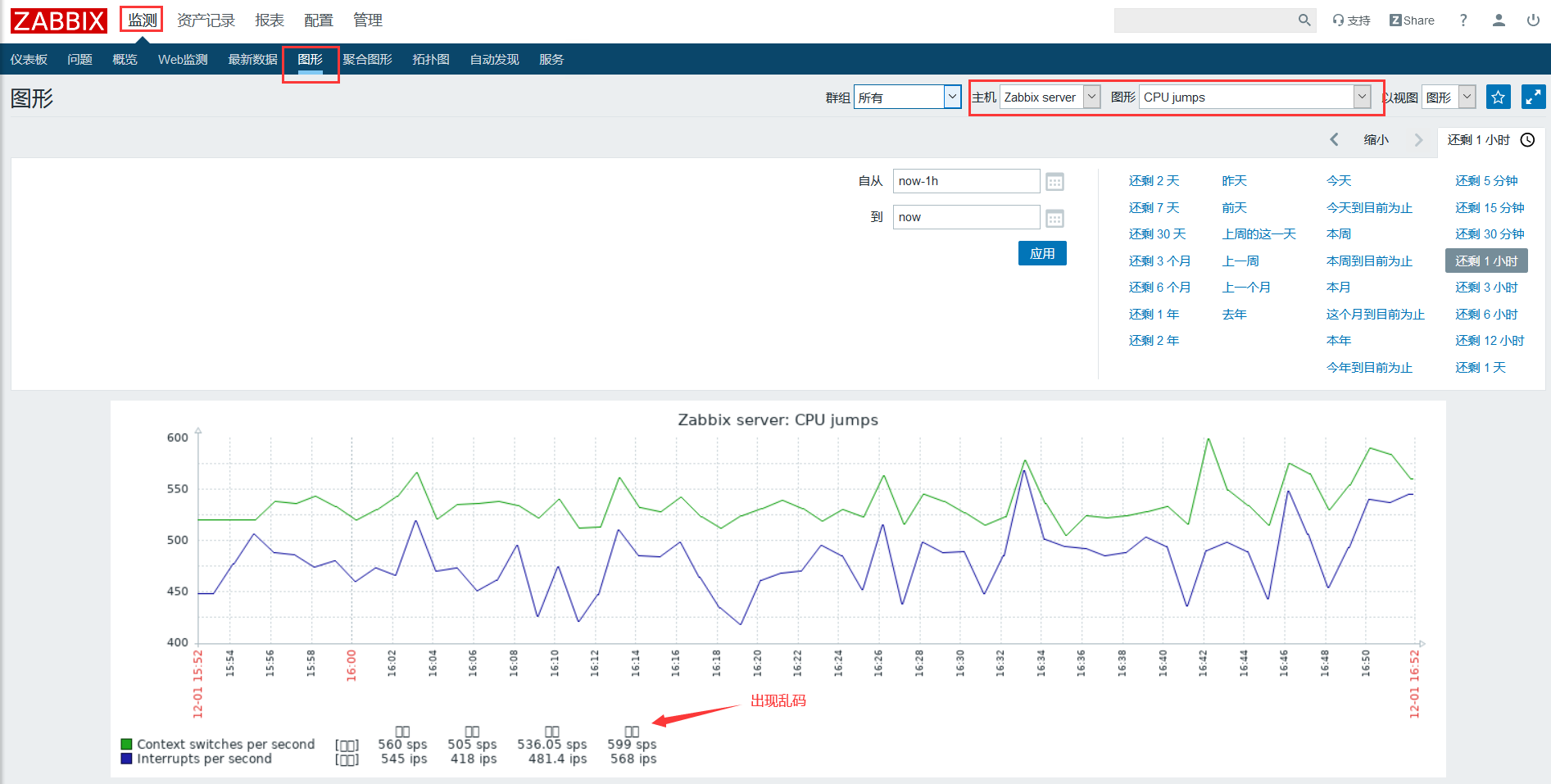The width and height of the screenshot is (1551, 784).
Task: Go to Web监测 submenu
Action: [183, 59]
